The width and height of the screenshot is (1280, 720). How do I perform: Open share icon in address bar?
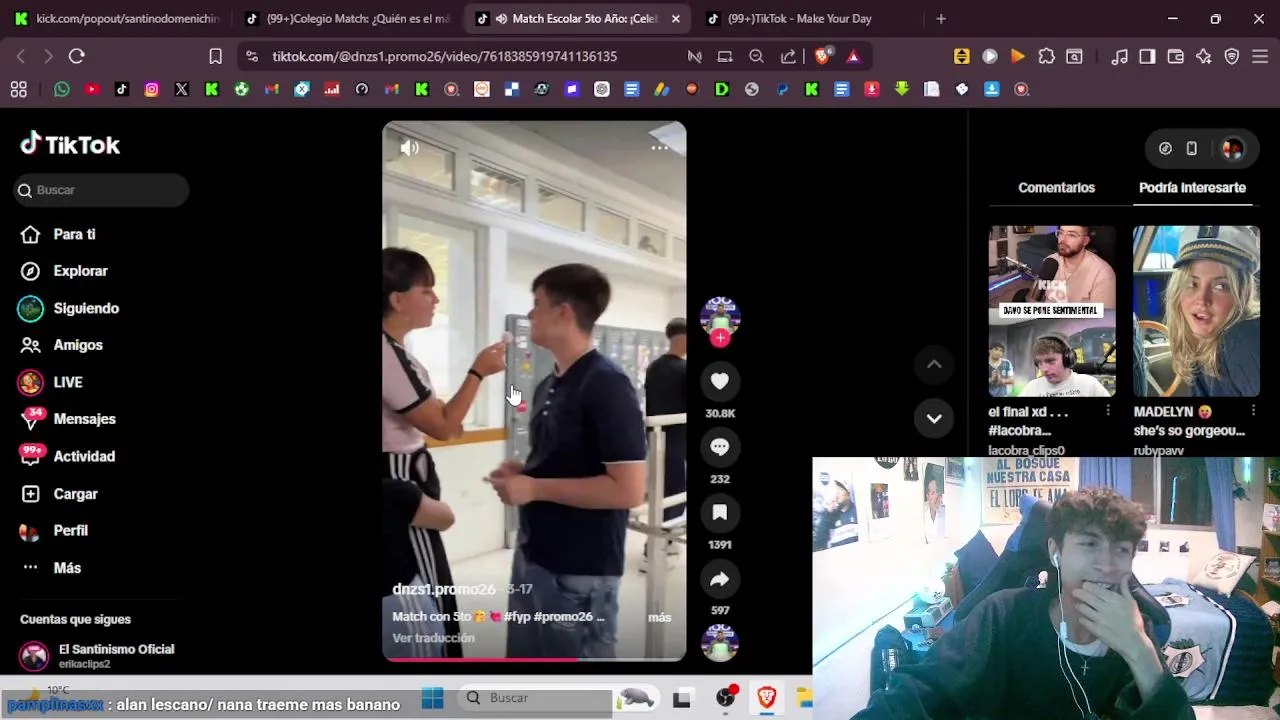(x=788, y=56)
